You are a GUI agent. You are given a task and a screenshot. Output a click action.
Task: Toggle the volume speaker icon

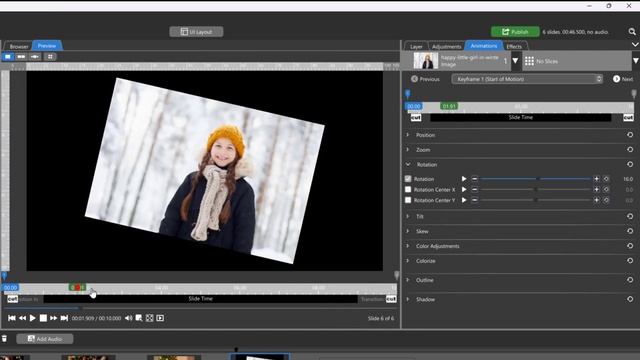click(128, 318)
